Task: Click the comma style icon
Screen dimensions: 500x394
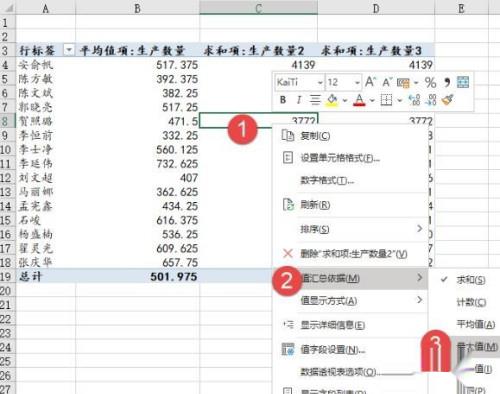Action: point(447,82)
